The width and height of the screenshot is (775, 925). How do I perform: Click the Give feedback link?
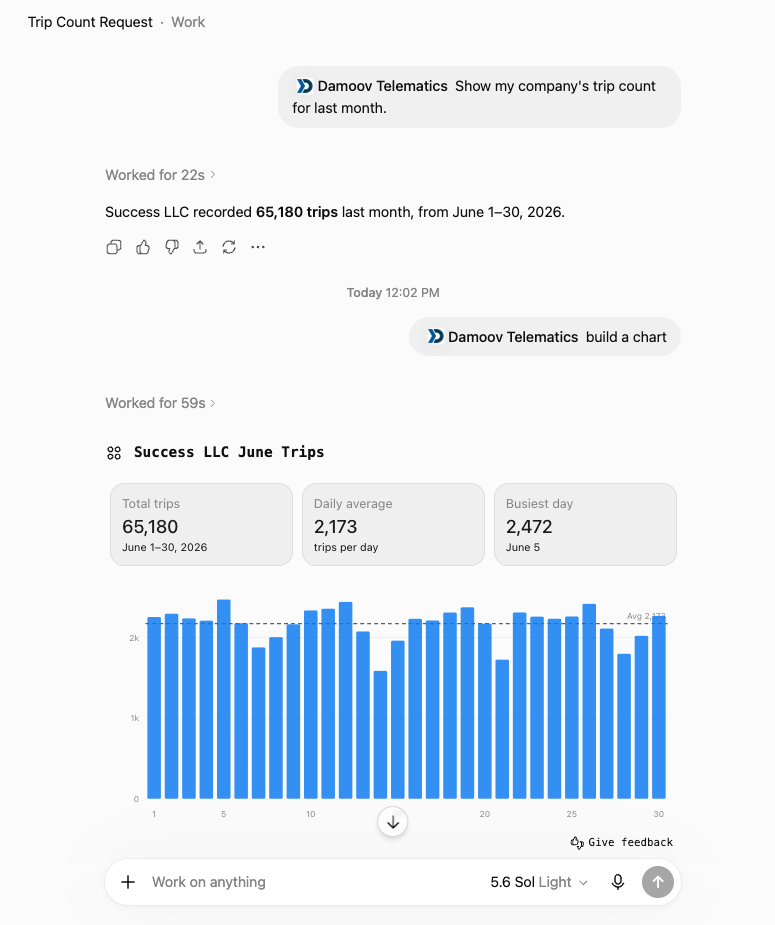tap(622, 842)
